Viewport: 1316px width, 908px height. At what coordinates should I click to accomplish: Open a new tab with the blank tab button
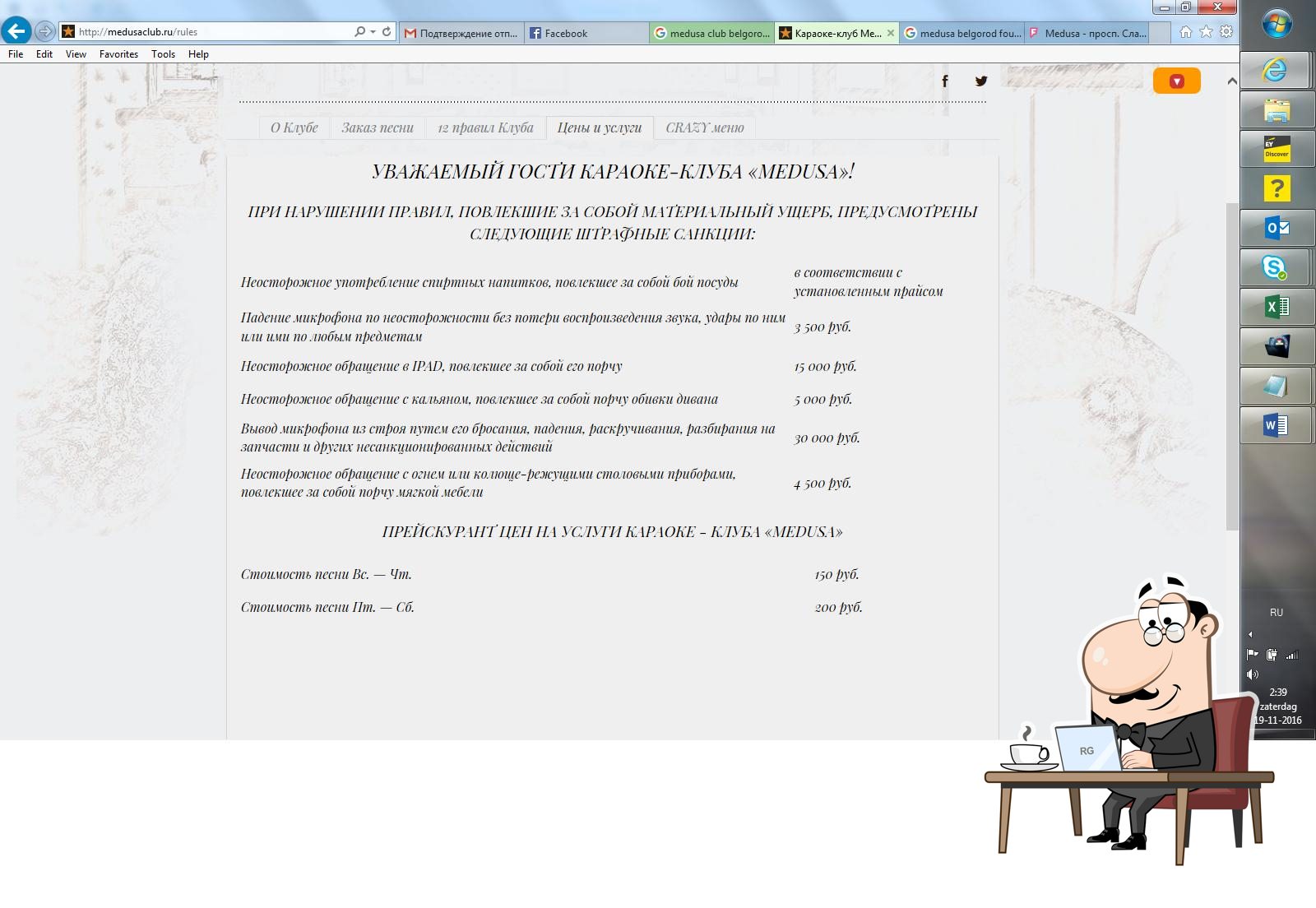pyautogui.click(x=1160, y=33)
